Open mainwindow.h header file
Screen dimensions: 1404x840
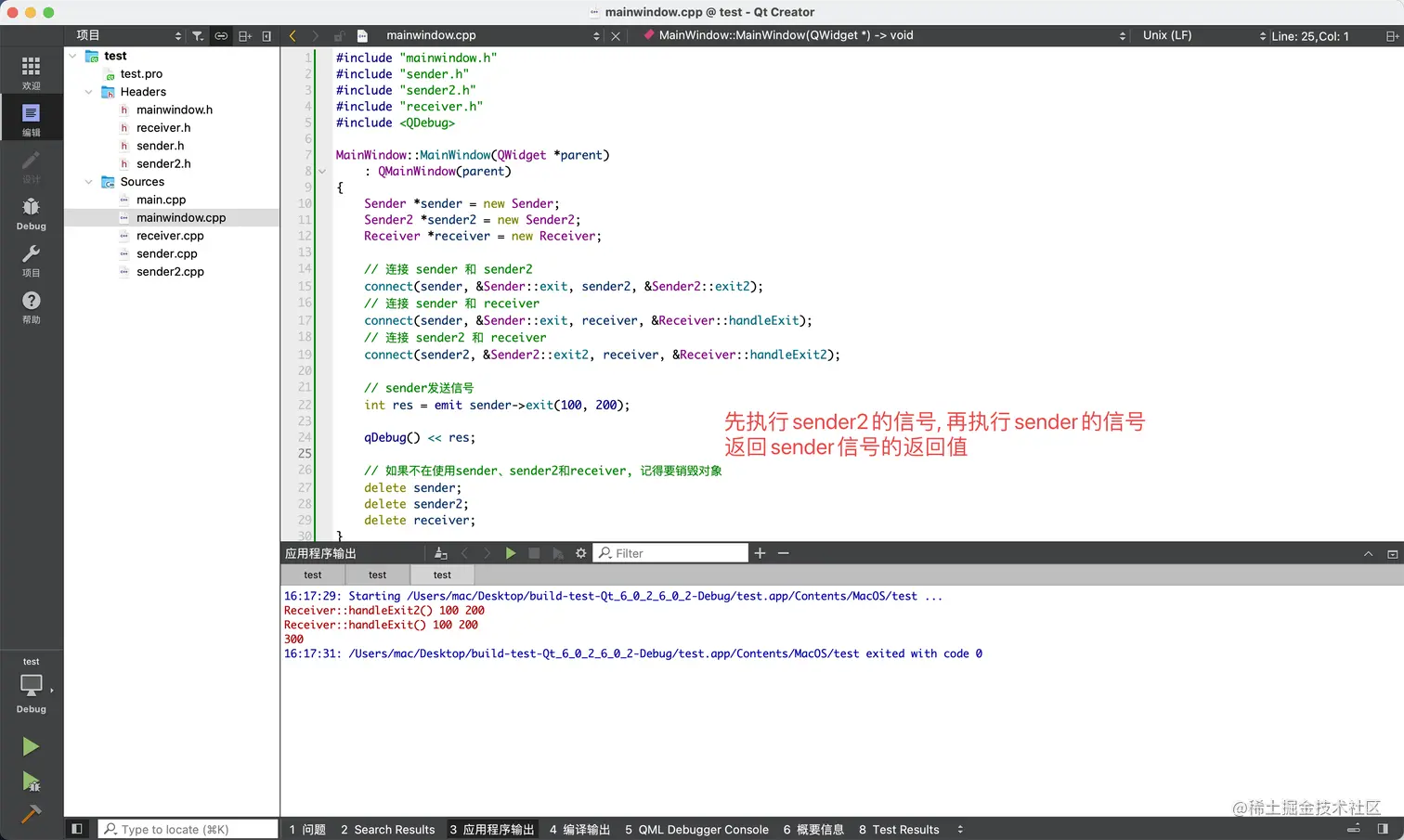175,110
